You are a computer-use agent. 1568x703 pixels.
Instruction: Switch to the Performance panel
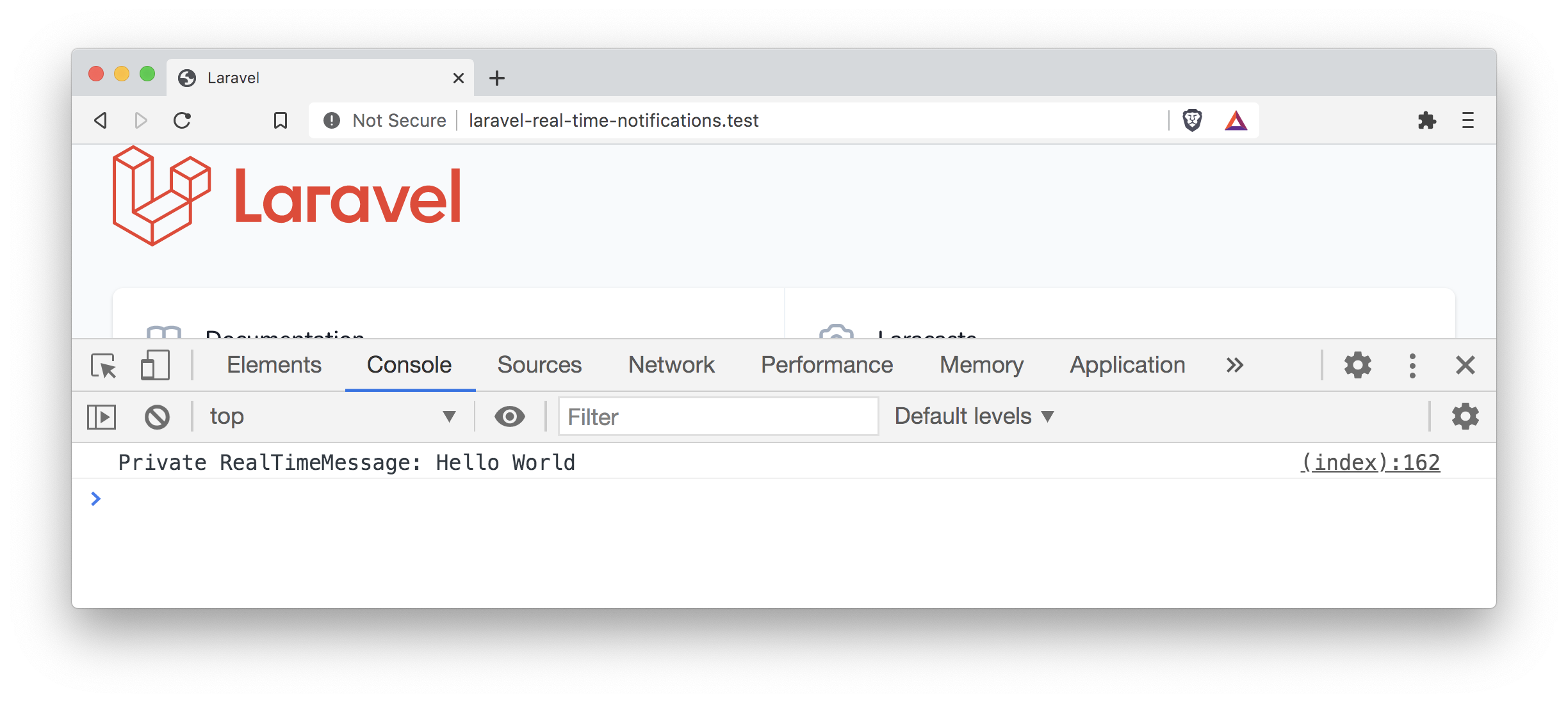tap(827, 365)
